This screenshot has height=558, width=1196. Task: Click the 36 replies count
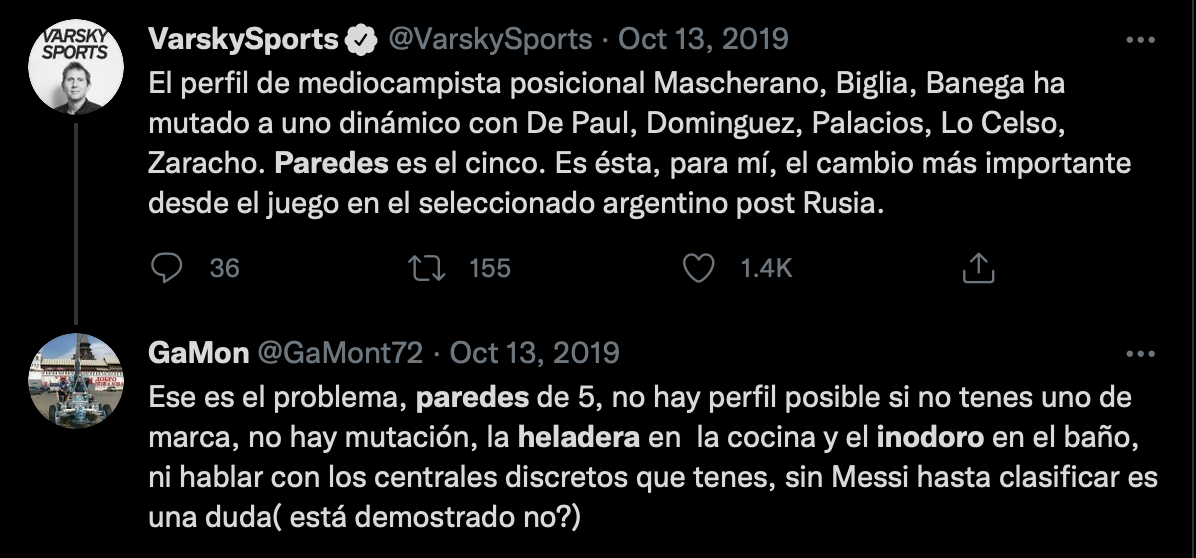225,267
